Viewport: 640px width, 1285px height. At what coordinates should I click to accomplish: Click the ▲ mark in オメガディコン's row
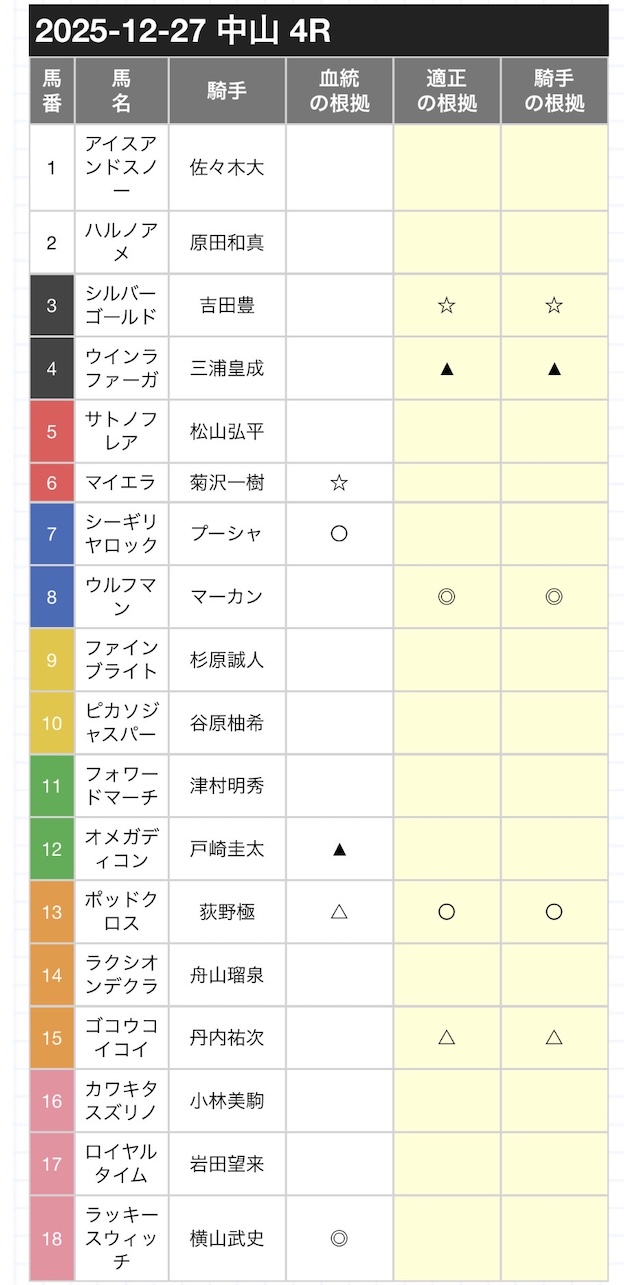pos(339,849)
